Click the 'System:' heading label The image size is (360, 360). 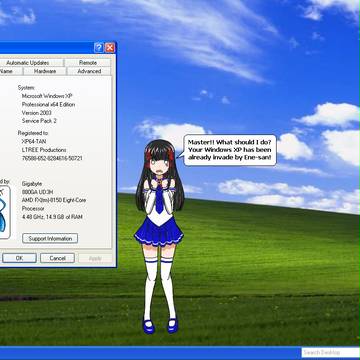point(26,88)
